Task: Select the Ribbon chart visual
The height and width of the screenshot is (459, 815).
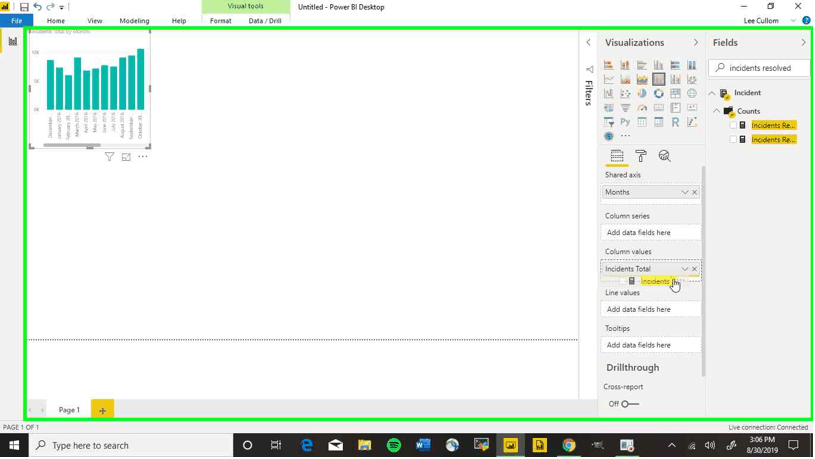Action: [x=692, y=80]
